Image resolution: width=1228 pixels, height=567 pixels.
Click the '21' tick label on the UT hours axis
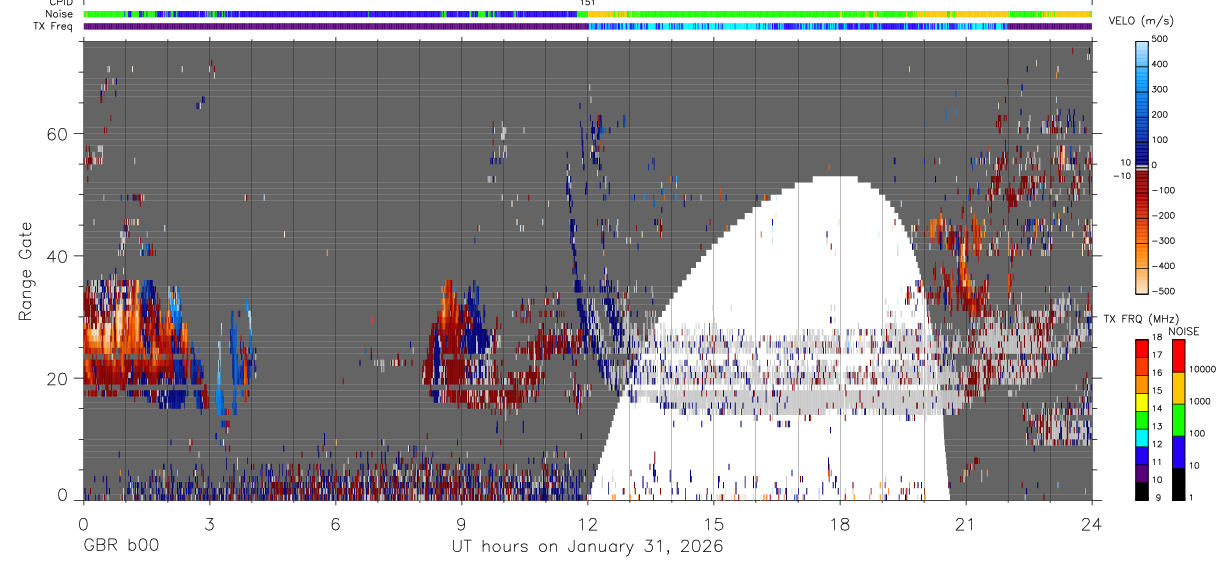coord(965,524)
